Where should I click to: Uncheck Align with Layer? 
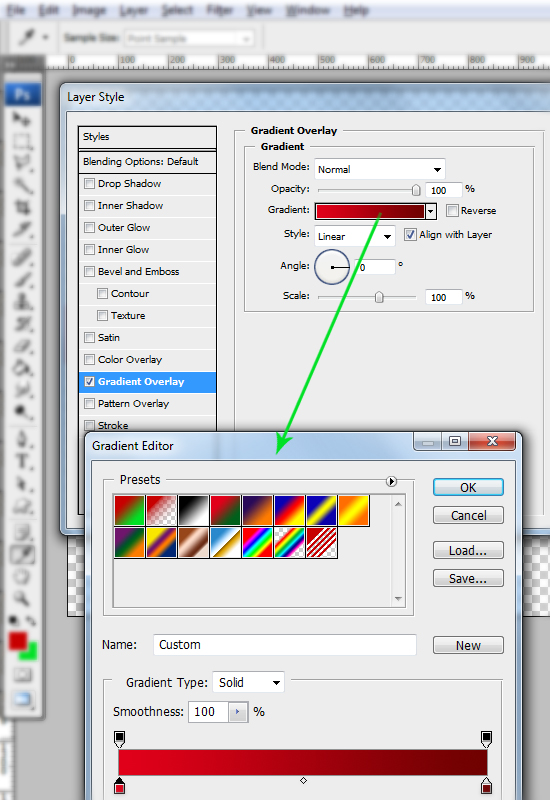(x=410, y=234)
